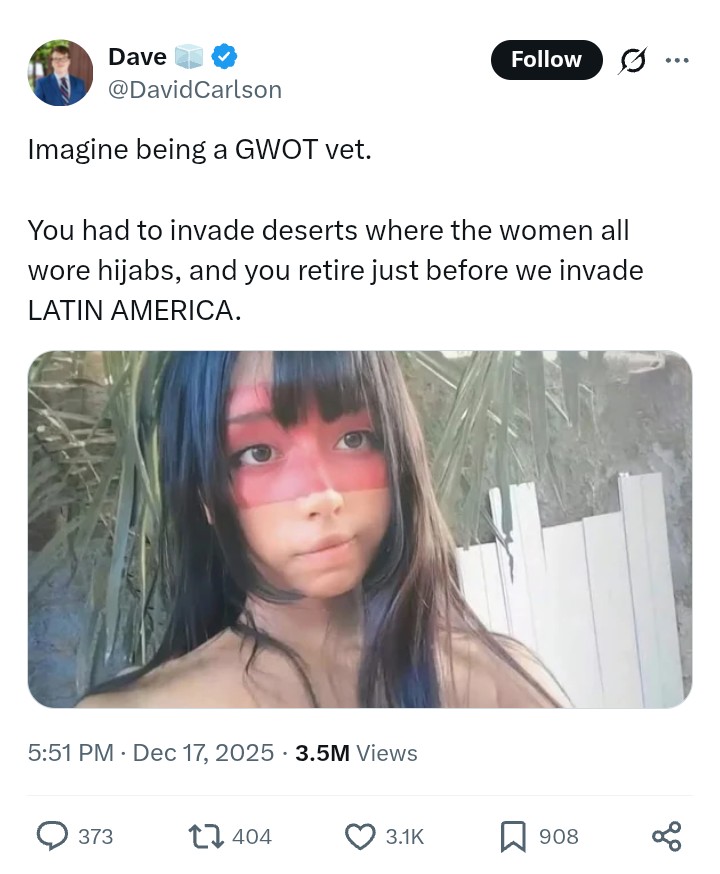Open the three-dot more options menu
Screen dimensions: 720x874
pyautogui.click(x=677, y=60)
